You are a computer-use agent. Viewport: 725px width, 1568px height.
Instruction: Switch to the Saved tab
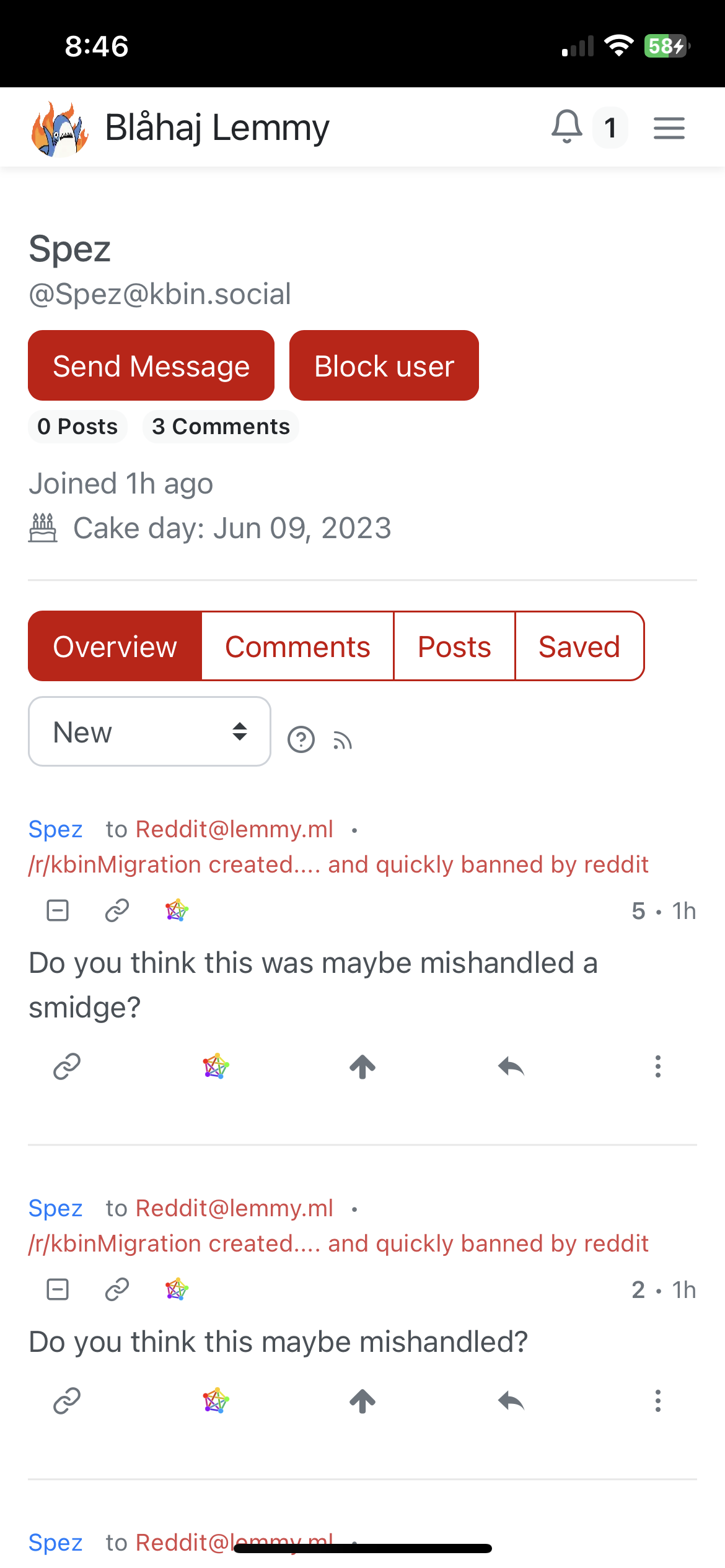pos(579,647)
